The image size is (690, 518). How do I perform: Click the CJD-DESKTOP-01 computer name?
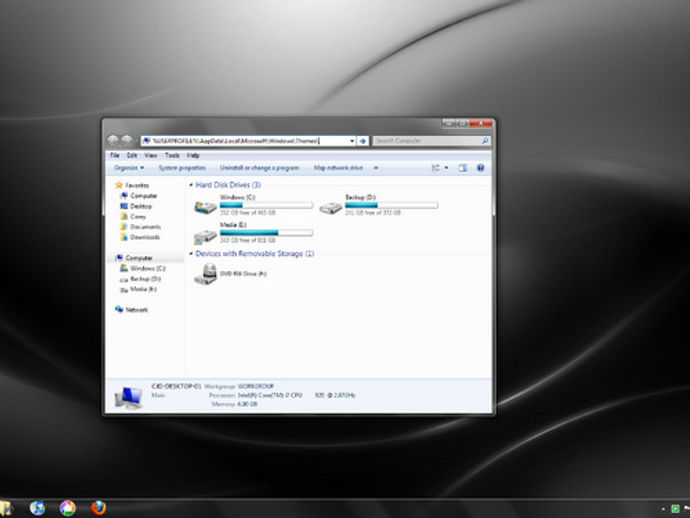tap(176, 386)
